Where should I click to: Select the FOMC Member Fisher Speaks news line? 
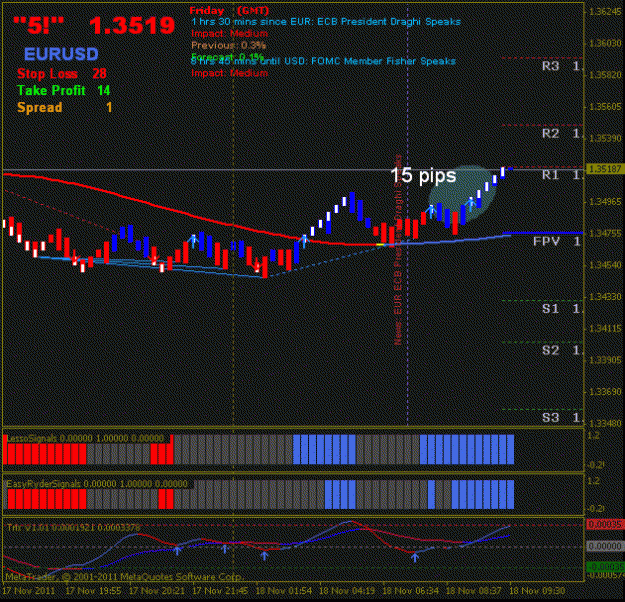[323, 61]
